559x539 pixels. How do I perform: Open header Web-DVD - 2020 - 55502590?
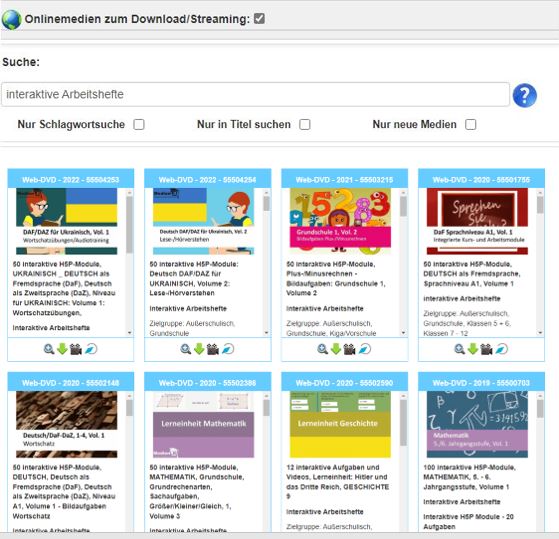pos(344,383)
